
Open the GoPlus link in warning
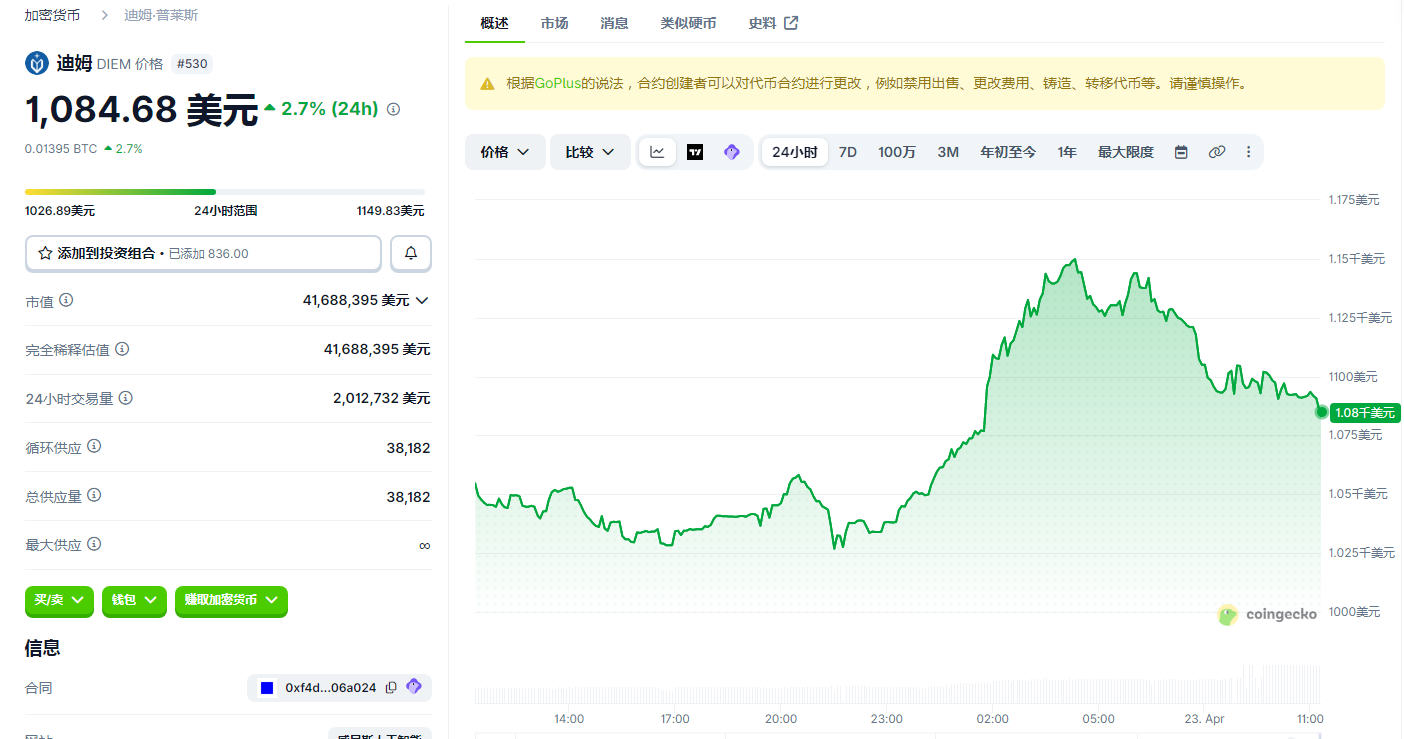pos(558,84)
